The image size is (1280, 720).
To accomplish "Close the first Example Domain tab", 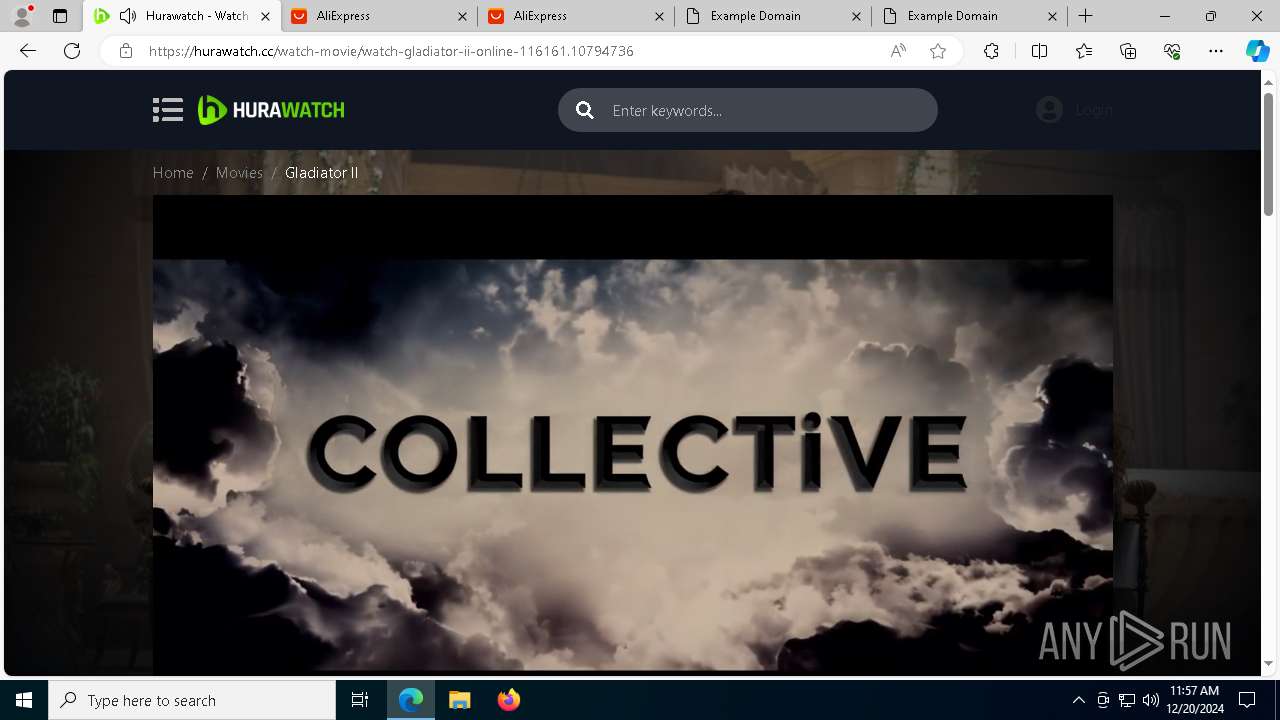I will pos(856,16).
